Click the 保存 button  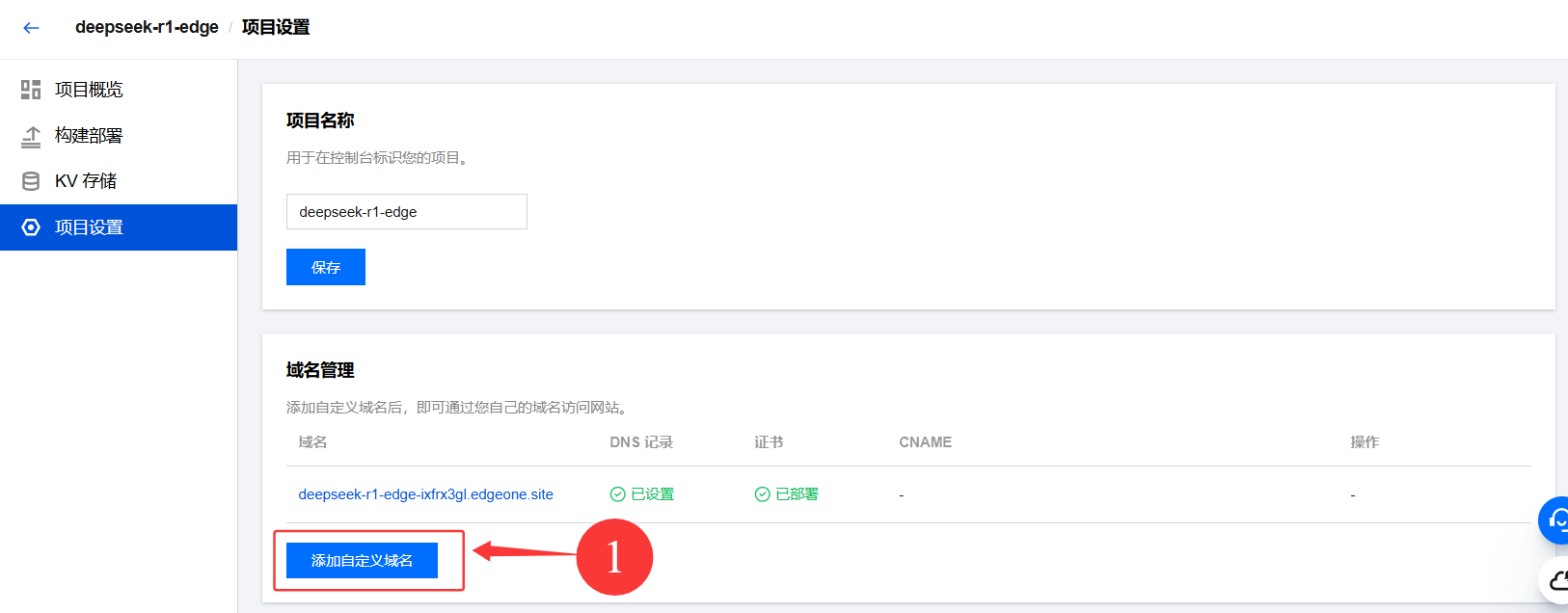[x=326, y=267]
